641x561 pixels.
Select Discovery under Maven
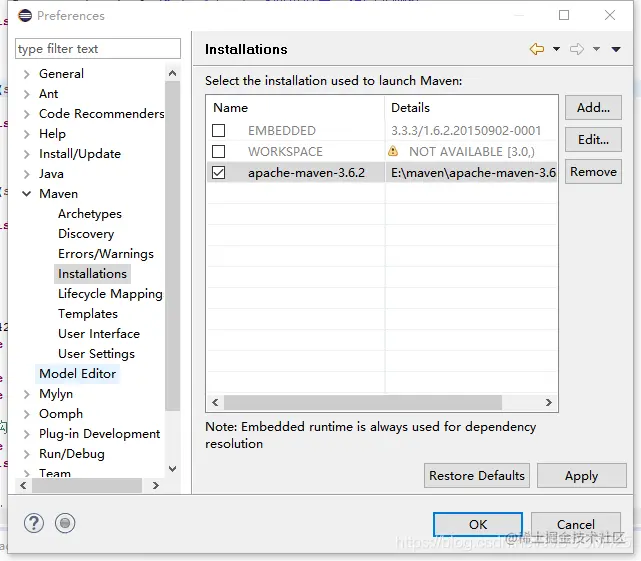coord(86,234)
